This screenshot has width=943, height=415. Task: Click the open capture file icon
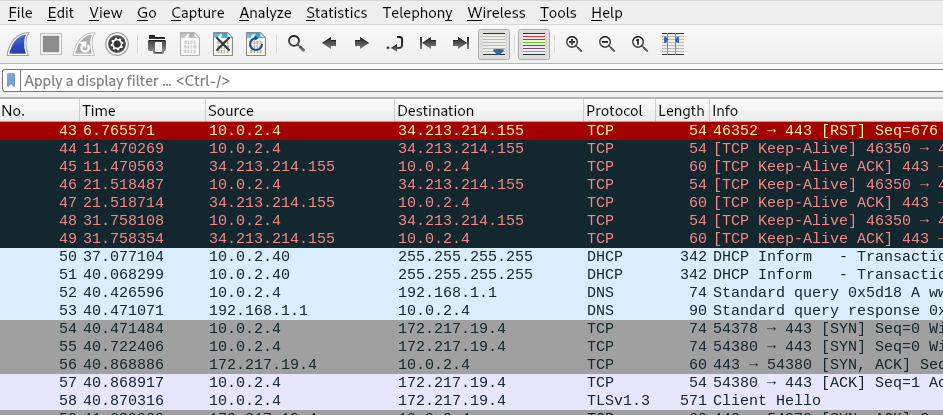click(157, 44)
